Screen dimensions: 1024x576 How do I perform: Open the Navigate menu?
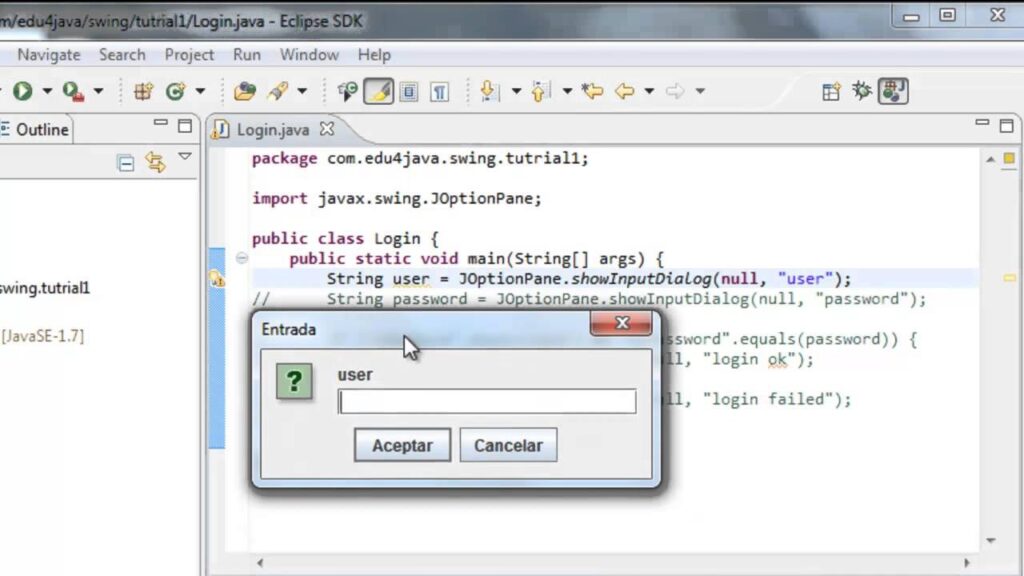tap(48, 55)
